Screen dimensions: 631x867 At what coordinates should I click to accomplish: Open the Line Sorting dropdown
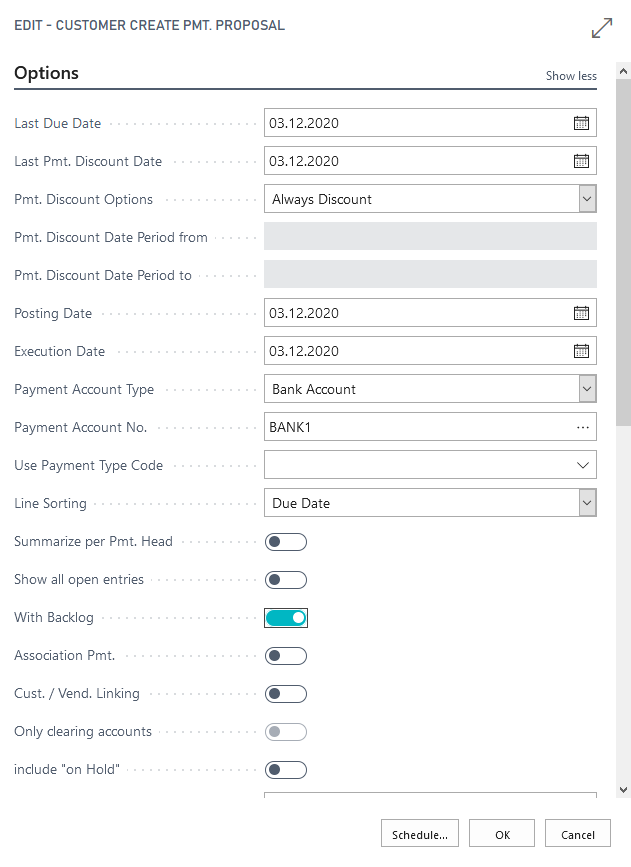pyautogui.click(x=587, y=504)
